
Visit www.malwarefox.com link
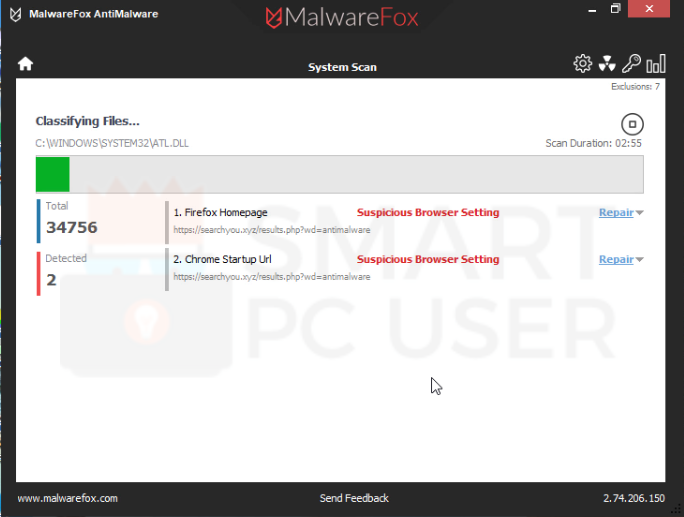tap(68, 498)
